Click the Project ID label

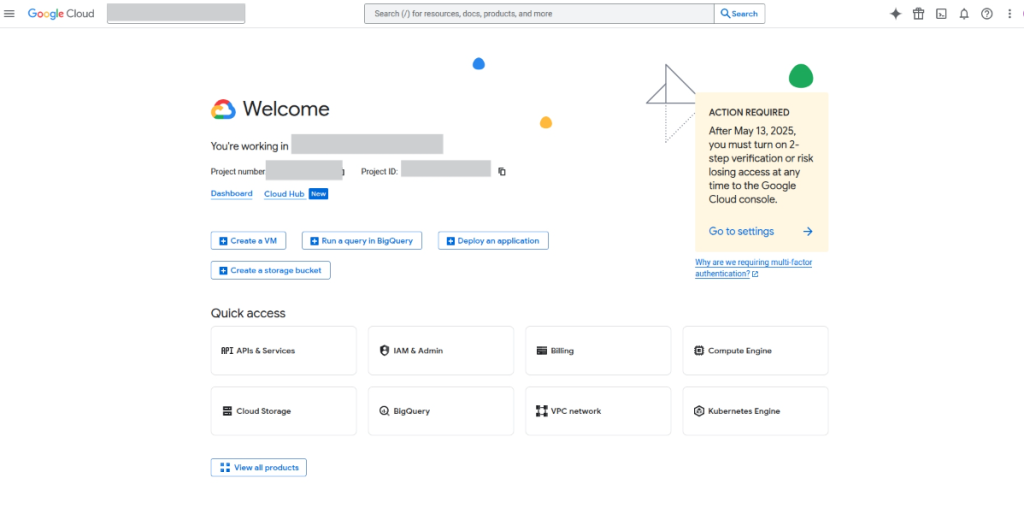point(379,172)
